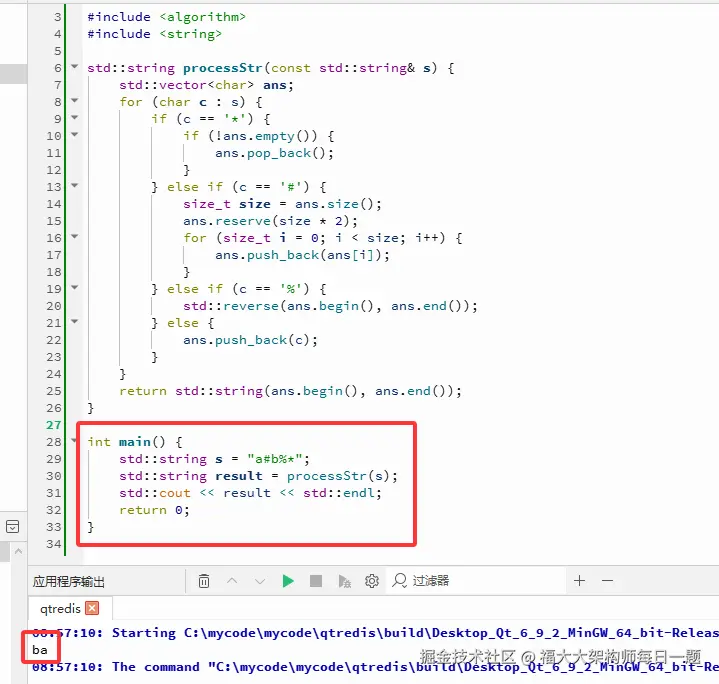Open output pane settings gear
Viewport: 719px width, 684px height.
coord(372,581)
